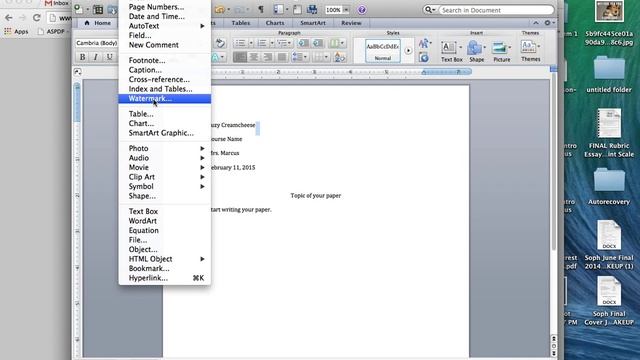The height and width of the screenshot is (360, 640).
Task: Choose Equation from Insert menu
Action: 164,231
